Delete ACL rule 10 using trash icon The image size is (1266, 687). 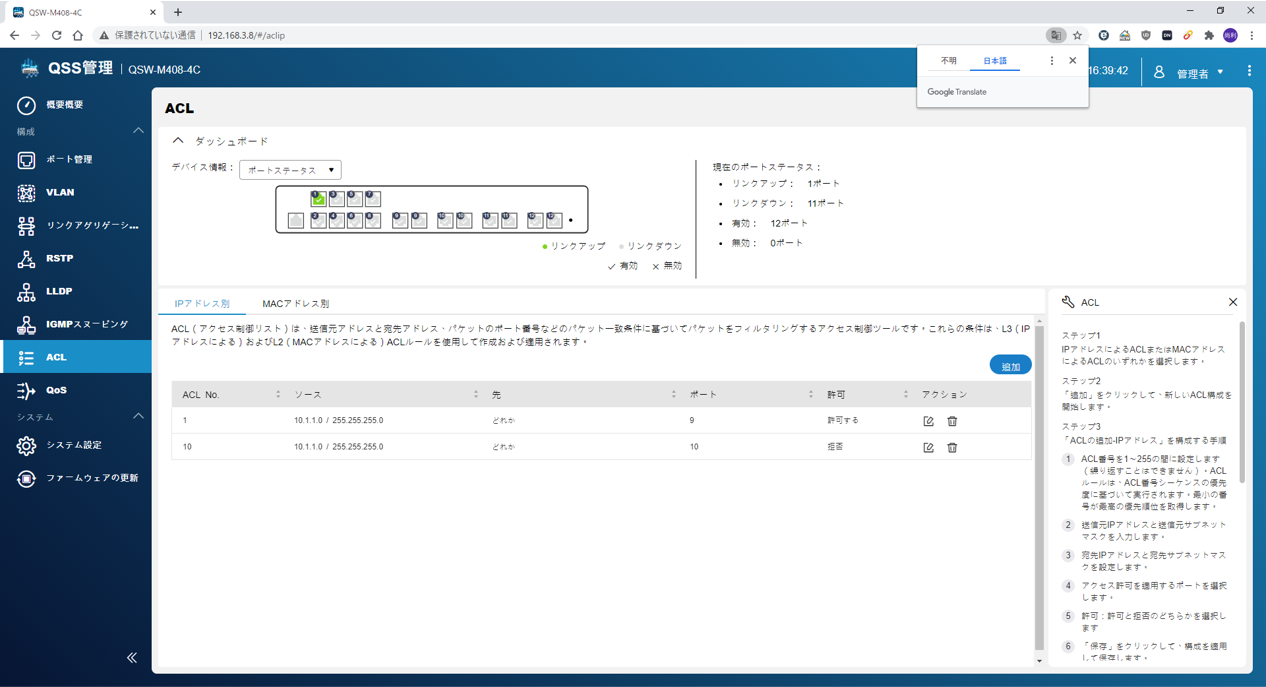pos(952,448)
